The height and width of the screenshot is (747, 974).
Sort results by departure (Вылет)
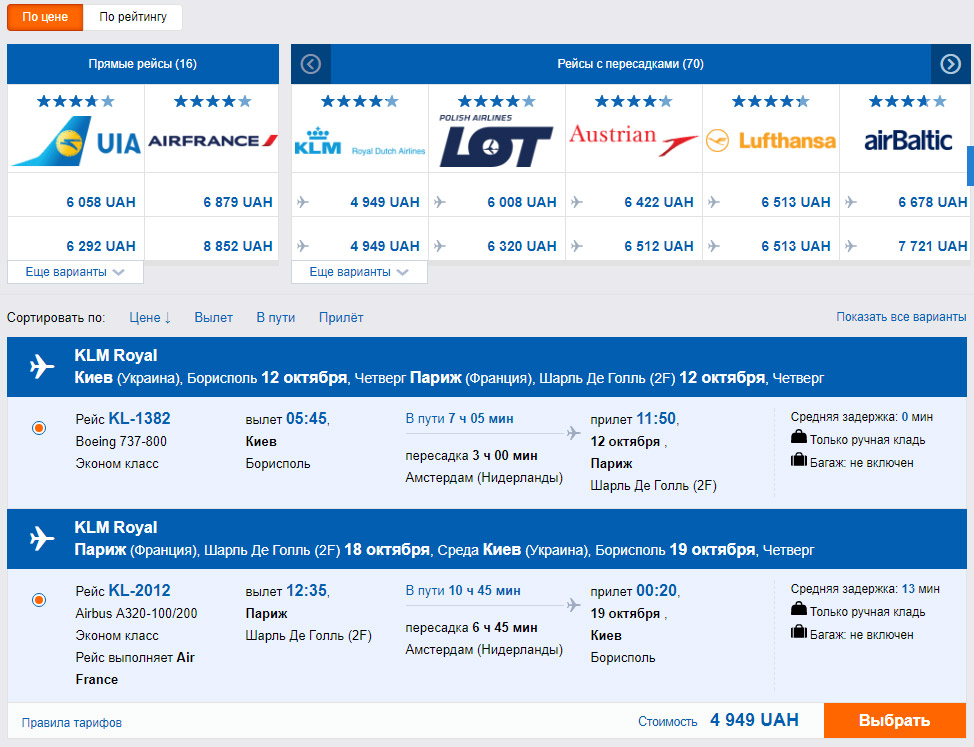[214, 317]
